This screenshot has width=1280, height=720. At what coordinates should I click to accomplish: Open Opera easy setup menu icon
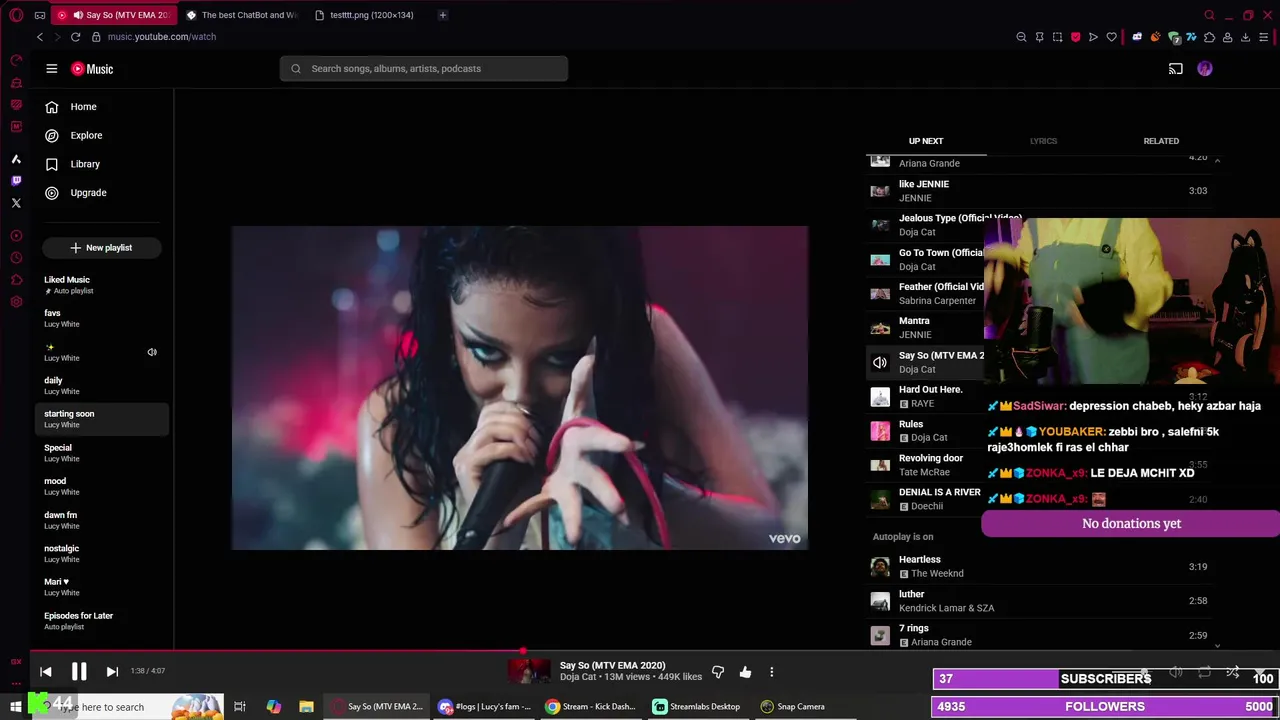coord(1264,37)
